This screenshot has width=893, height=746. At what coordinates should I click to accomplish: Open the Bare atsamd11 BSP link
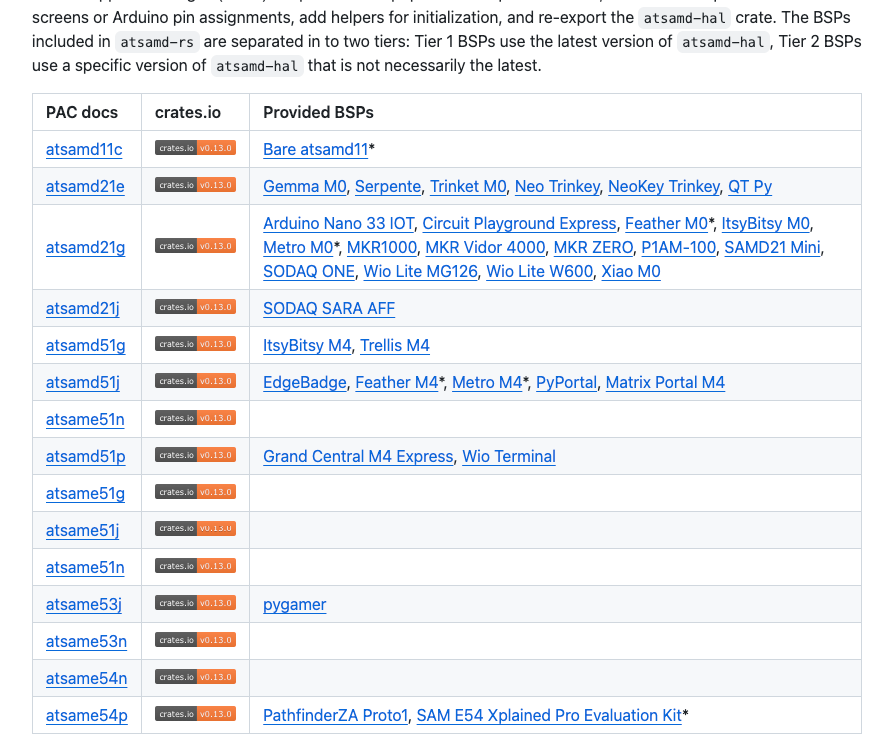pos(316,149)
